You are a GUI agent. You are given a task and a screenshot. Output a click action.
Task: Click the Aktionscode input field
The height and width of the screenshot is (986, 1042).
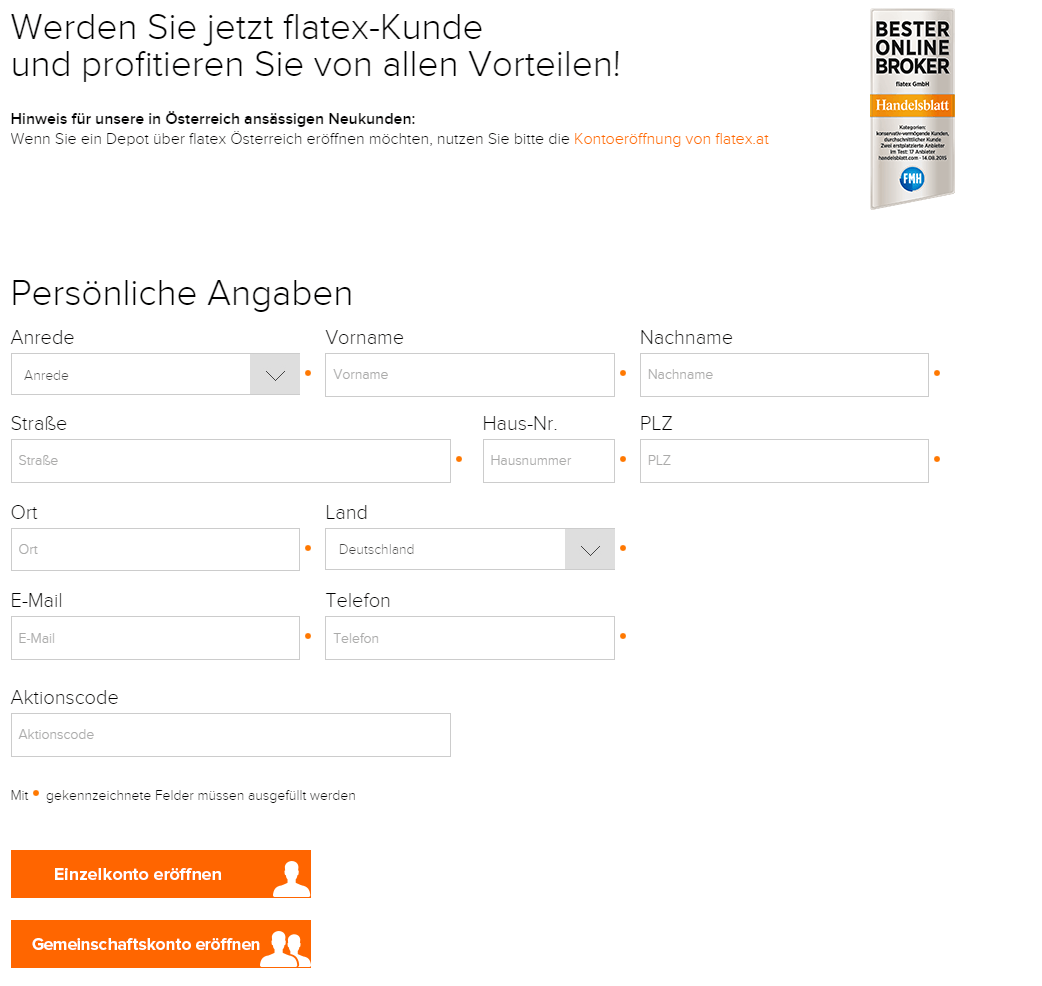click(231, 735)
